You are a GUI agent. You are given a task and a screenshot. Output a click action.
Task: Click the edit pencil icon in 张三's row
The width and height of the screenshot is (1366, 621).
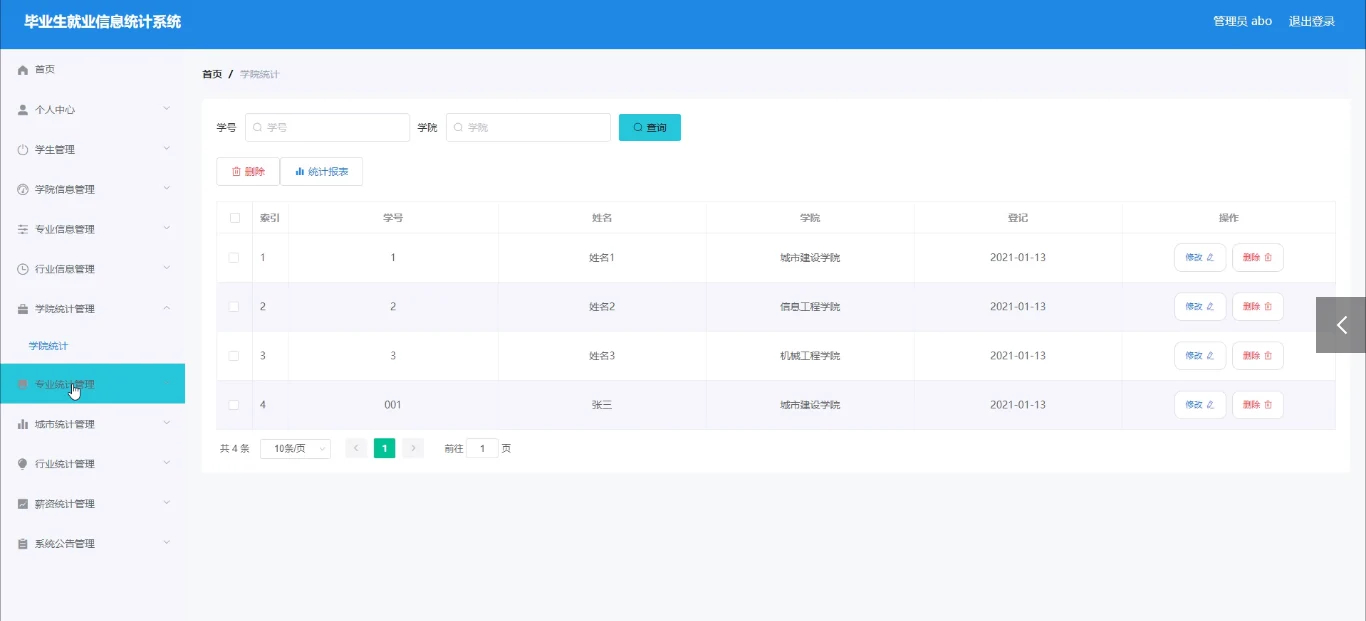(x=1210, y=405)
